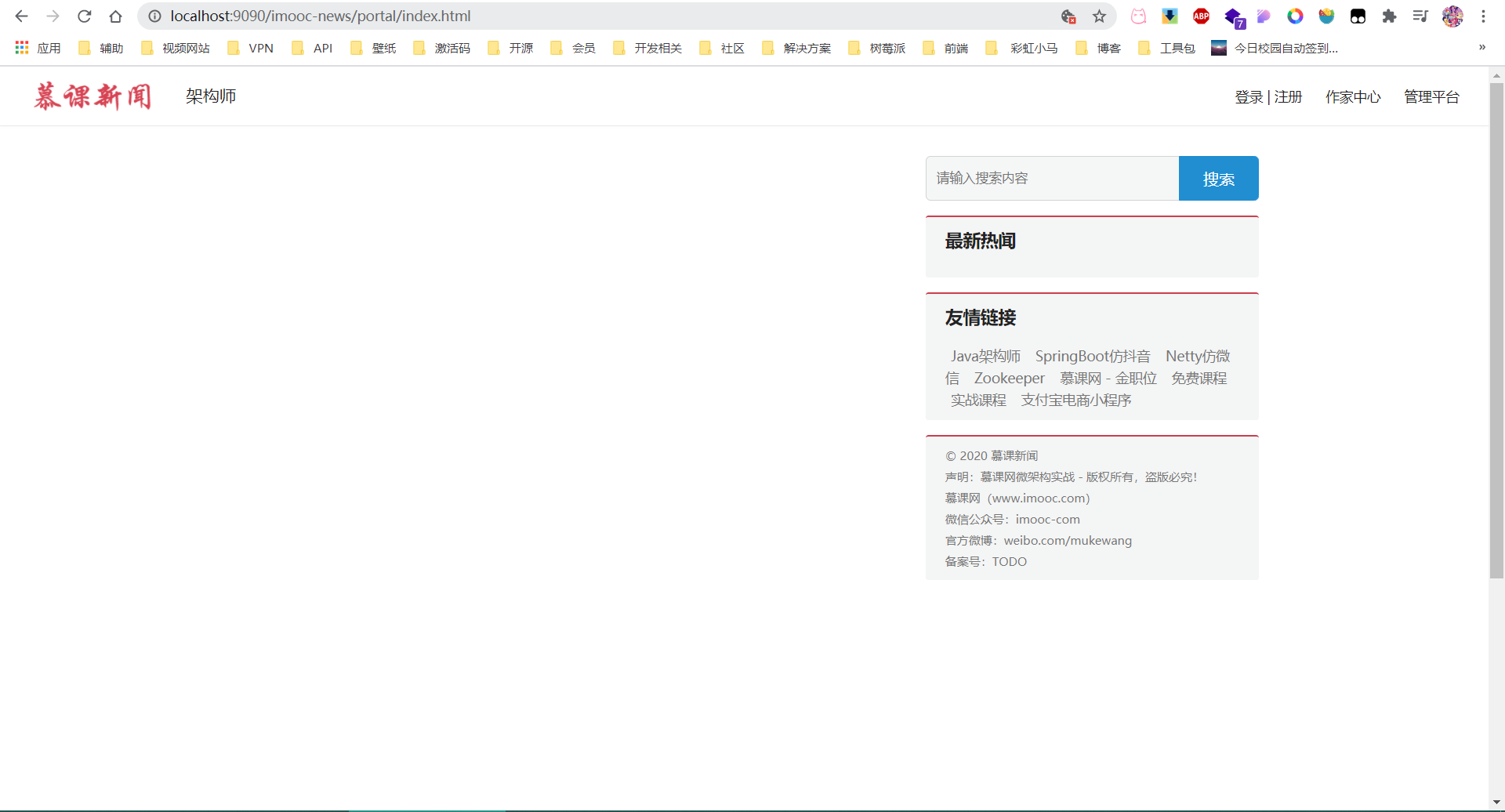
Task: Click the 最新热闻 heading
Action: click(x=980, y=241)
